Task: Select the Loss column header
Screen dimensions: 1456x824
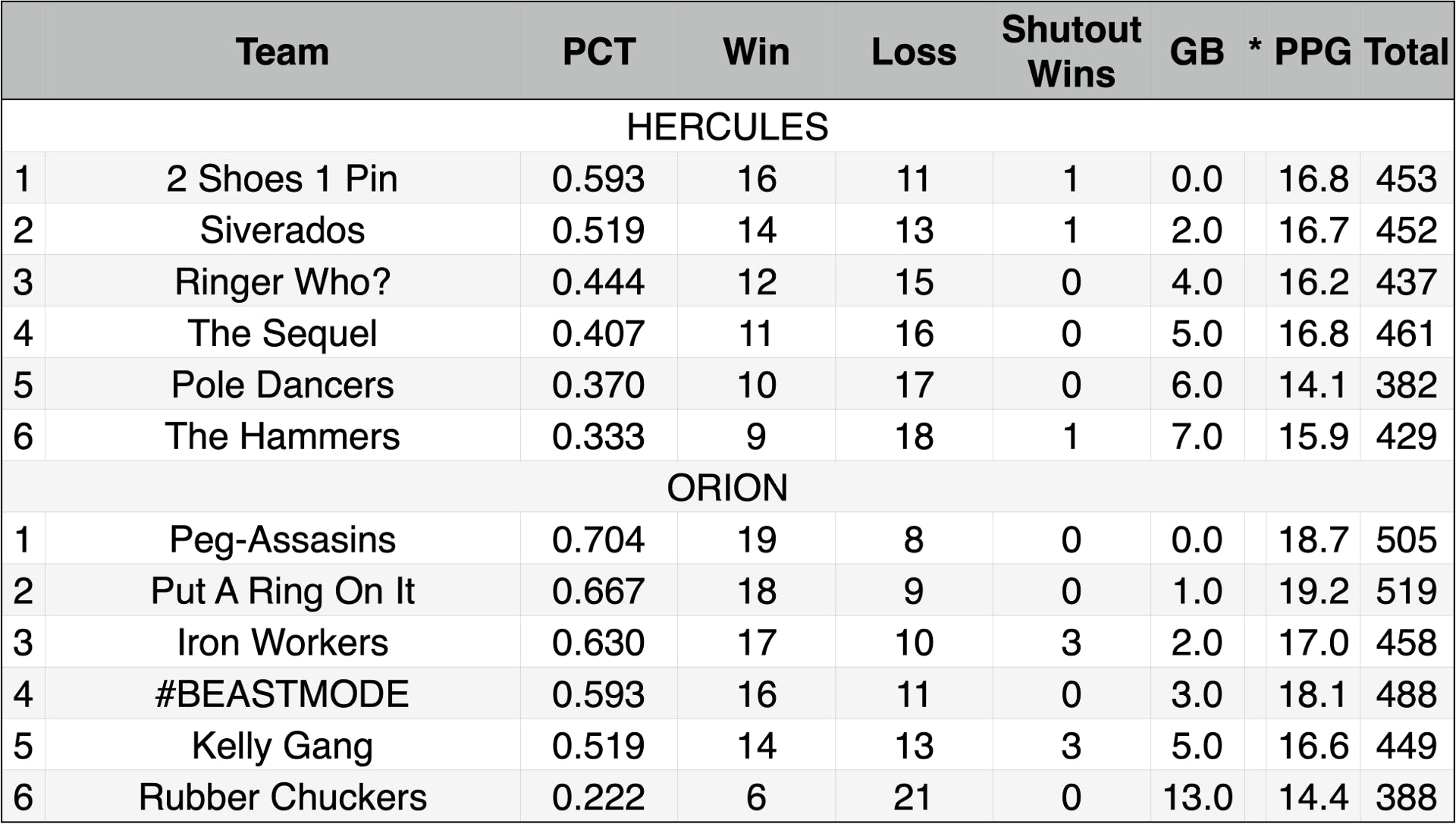Action: [x=914, y=52]
